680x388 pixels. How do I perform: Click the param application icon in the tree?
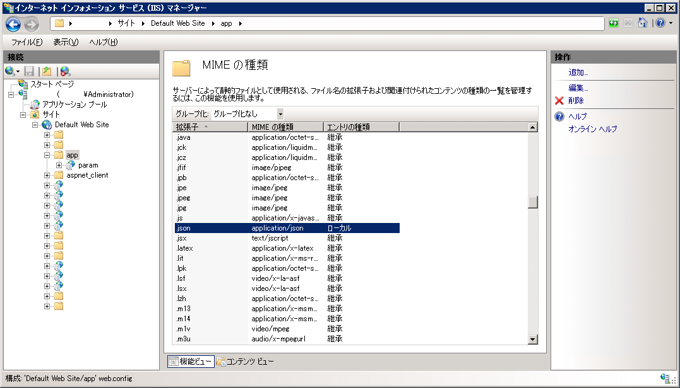[71, 165]
